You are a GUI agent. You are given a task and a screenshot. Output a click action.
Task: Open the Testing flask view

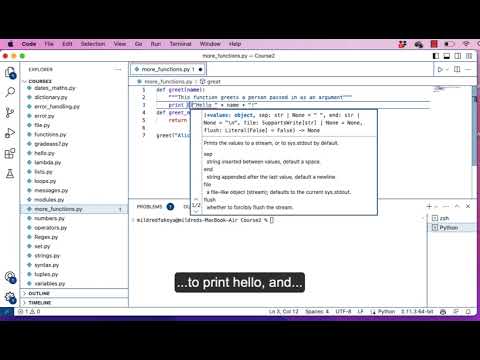[x=10, y=173]
